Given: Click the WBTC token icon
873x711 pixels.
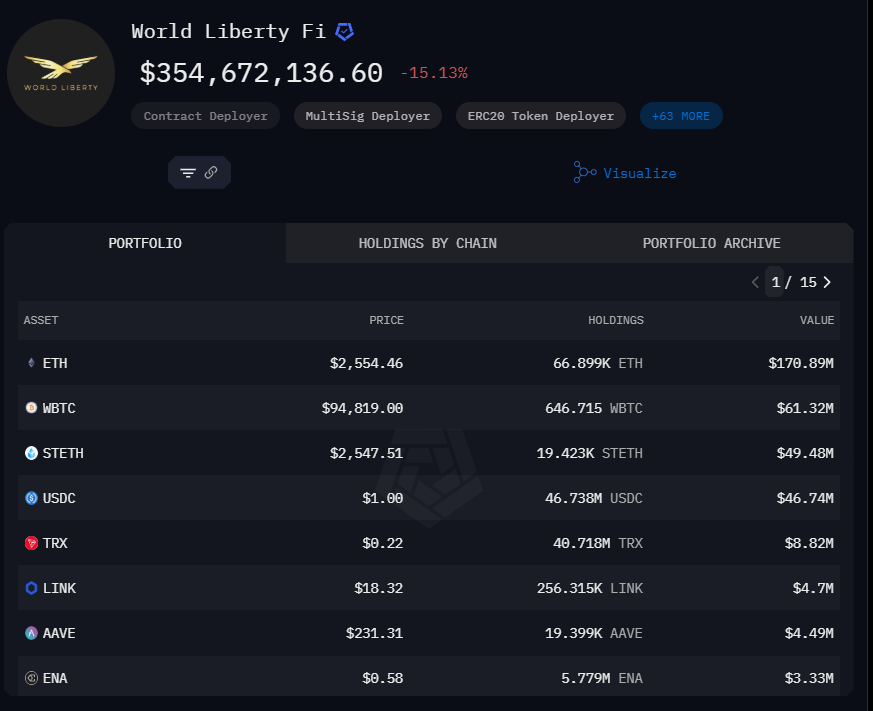Looking at the screenshot, I should pos(31,408).
